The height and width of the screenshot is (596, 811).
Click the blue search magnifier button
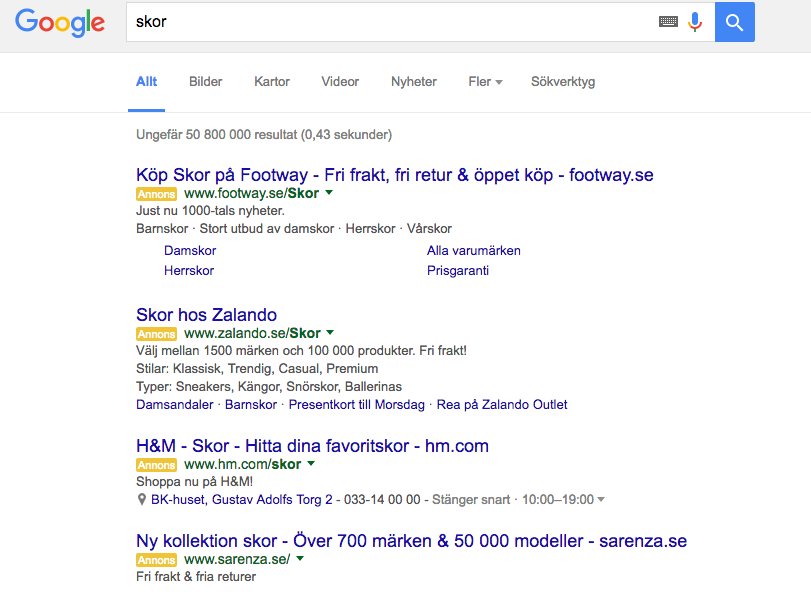coord(734,22)
